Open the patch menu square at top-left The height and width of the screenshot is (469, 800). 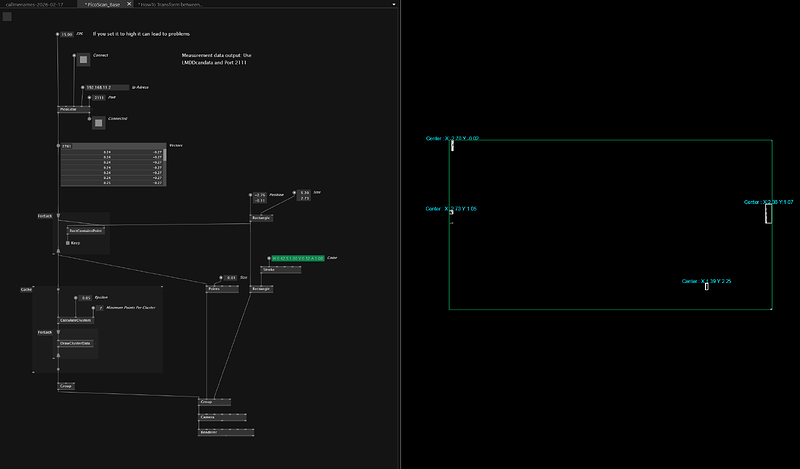pyautogui.click(x=7, y=18)
